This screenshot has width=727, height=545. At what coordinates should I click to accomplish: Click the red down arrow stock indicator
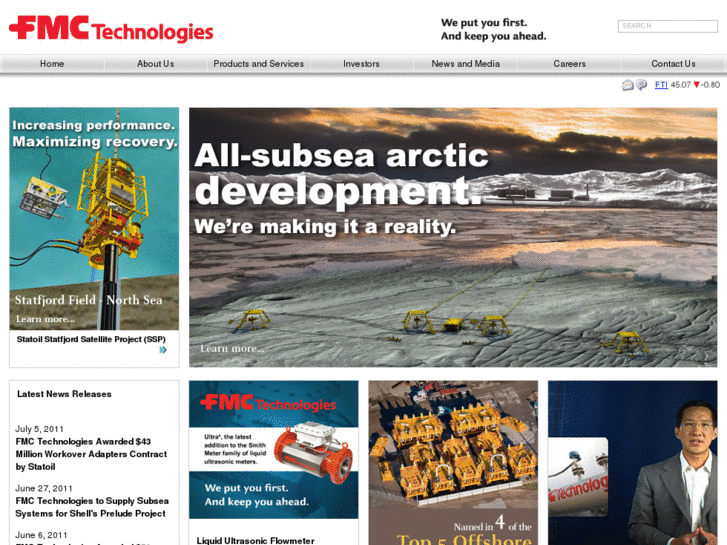696,85
